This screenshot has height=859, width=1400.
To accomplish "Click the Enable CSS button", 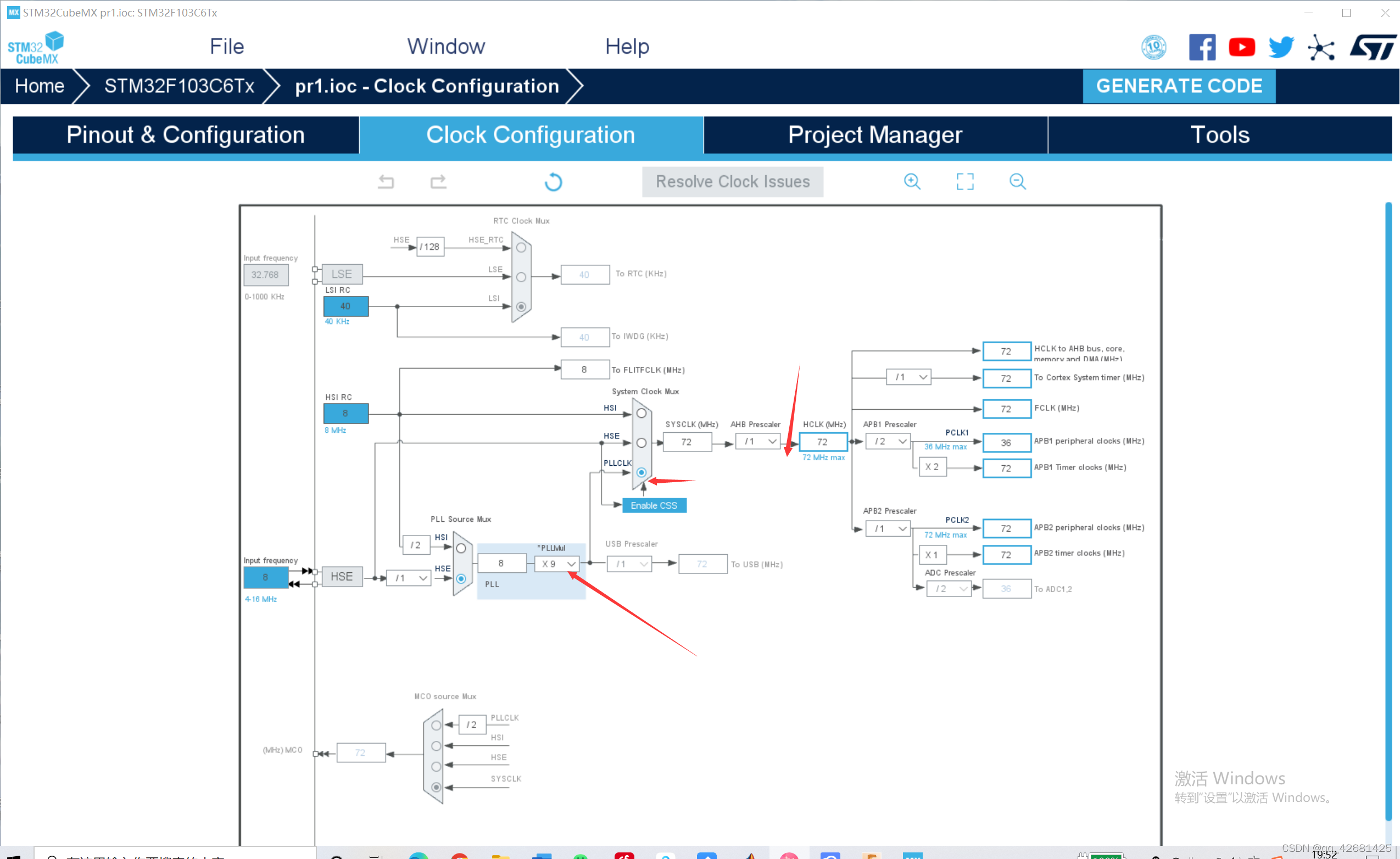I will pos(654,506).
